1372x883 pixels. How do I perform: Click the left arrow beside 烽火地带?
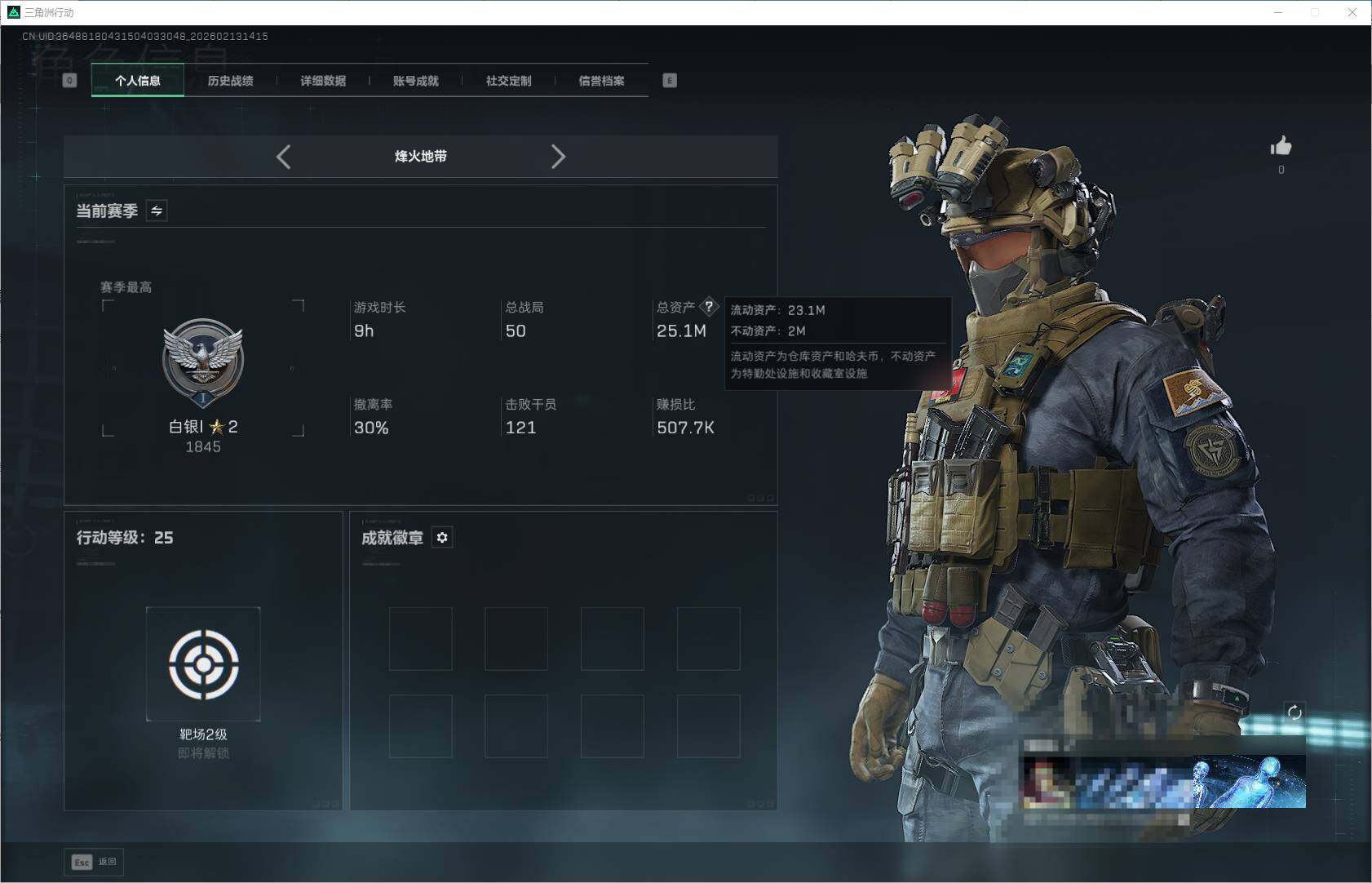pyautogui.click(x=284, y=156)
